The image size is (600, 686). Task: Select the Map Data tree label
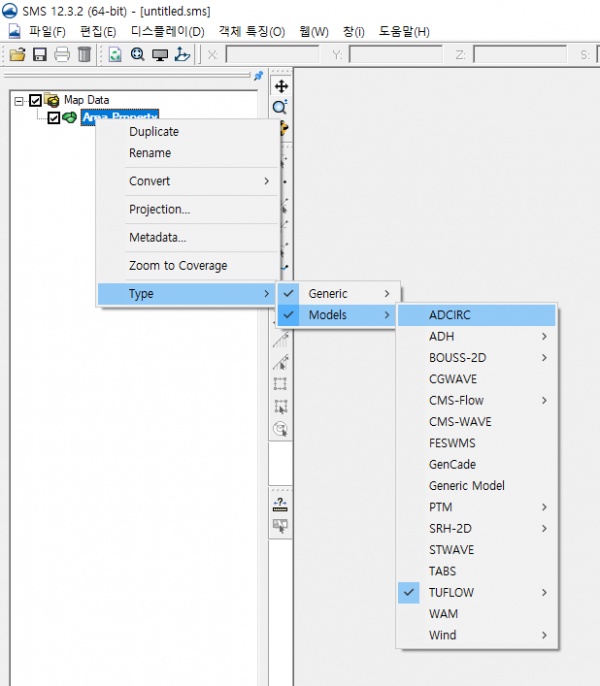(87, 100)
